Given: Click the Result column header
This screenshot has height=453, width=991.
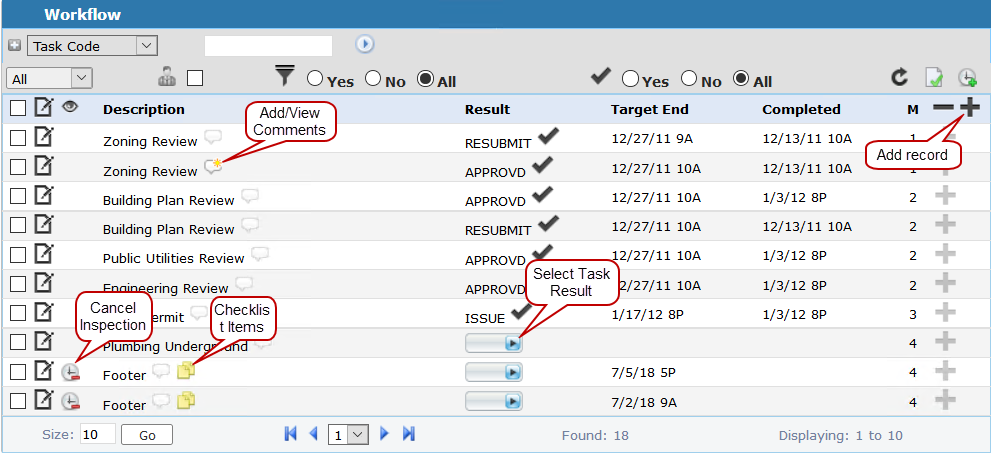Looking at the screenshot, I should tap(487, 109).
